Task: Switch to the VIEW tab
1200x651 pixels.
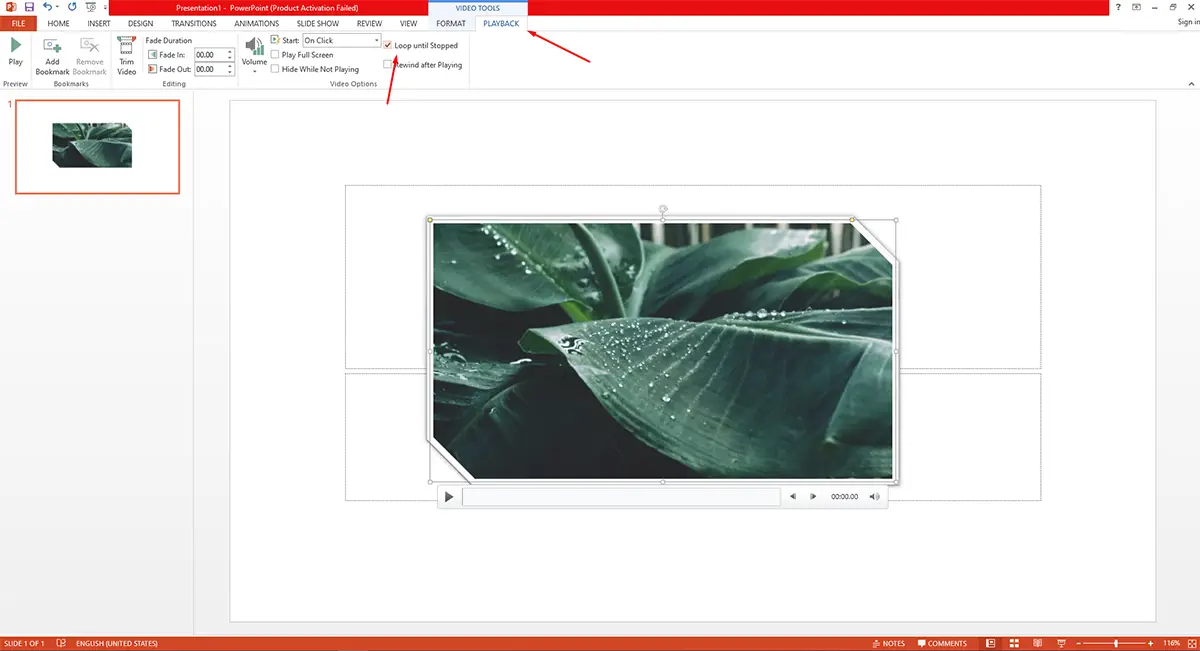Action: tap(408, 23)
